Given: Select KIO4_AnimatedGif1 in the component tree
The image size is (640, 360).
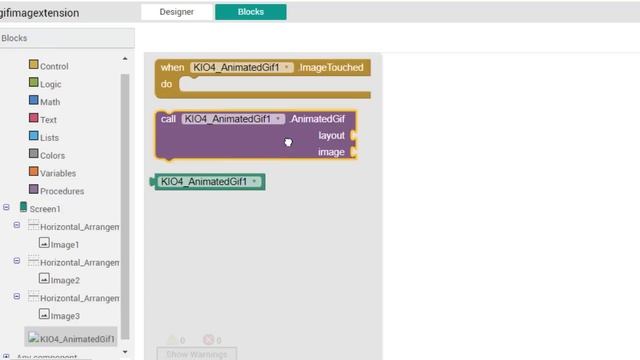Looking at the screenshot, I should coord(77,339).
